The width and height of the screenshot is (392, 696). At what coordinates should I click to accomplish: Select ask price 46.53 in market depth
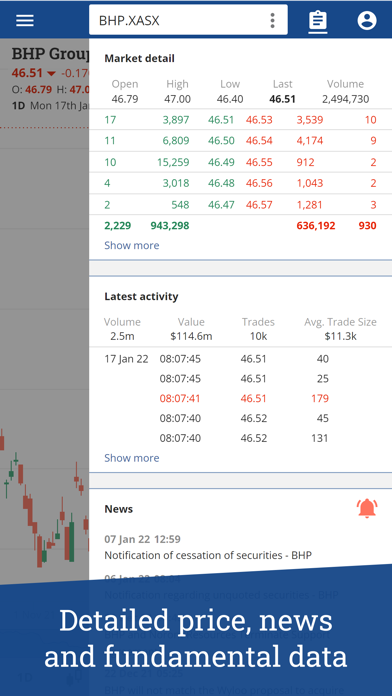[x=259, y=120]
